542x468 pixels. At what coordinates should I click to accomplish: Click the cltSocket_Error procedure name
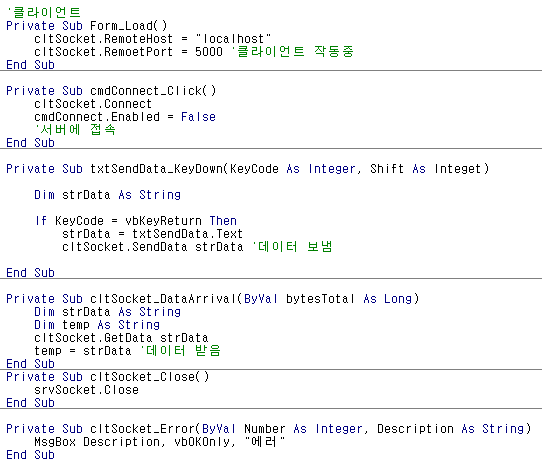[x=143, y=429]
